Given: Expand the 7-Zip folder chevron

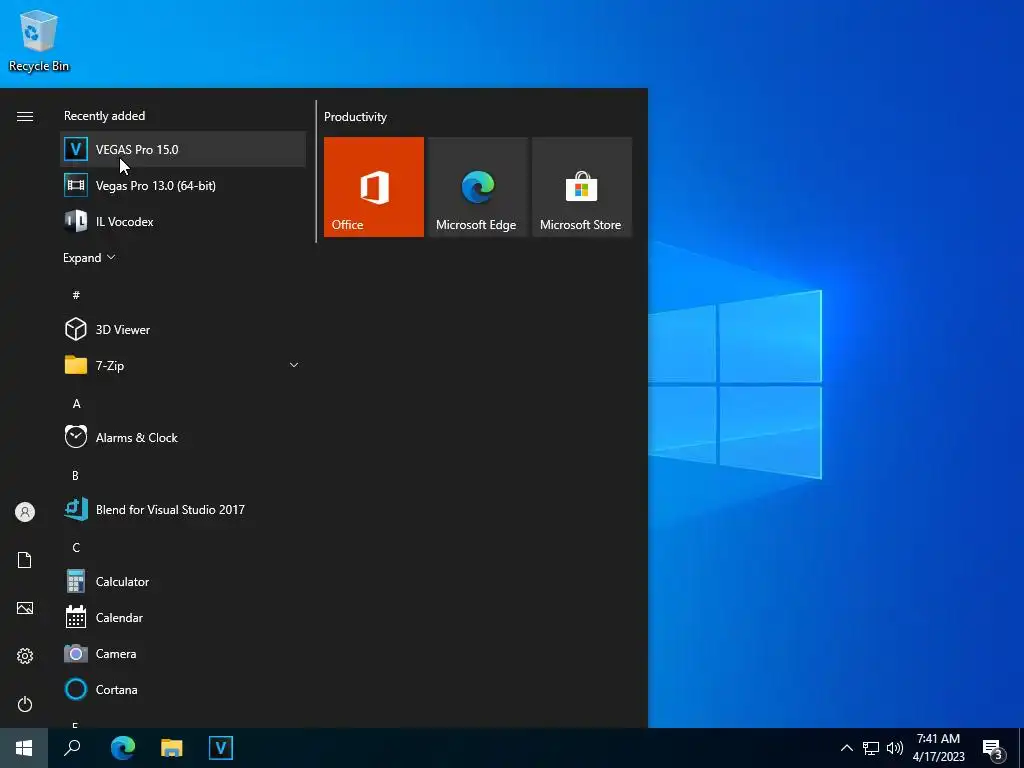Looking at the screenshot, I should point(294,365).
